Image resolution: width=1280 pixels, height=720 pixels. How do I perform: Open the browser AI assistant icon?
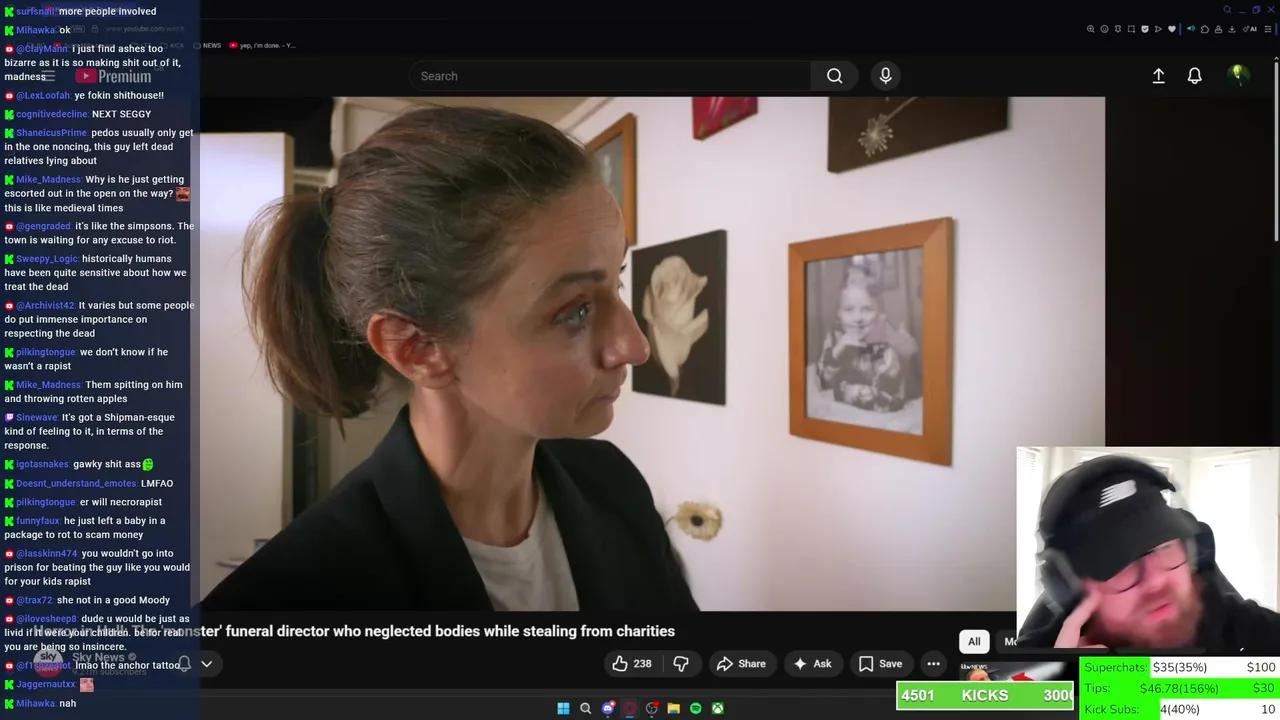(1249, 29)
